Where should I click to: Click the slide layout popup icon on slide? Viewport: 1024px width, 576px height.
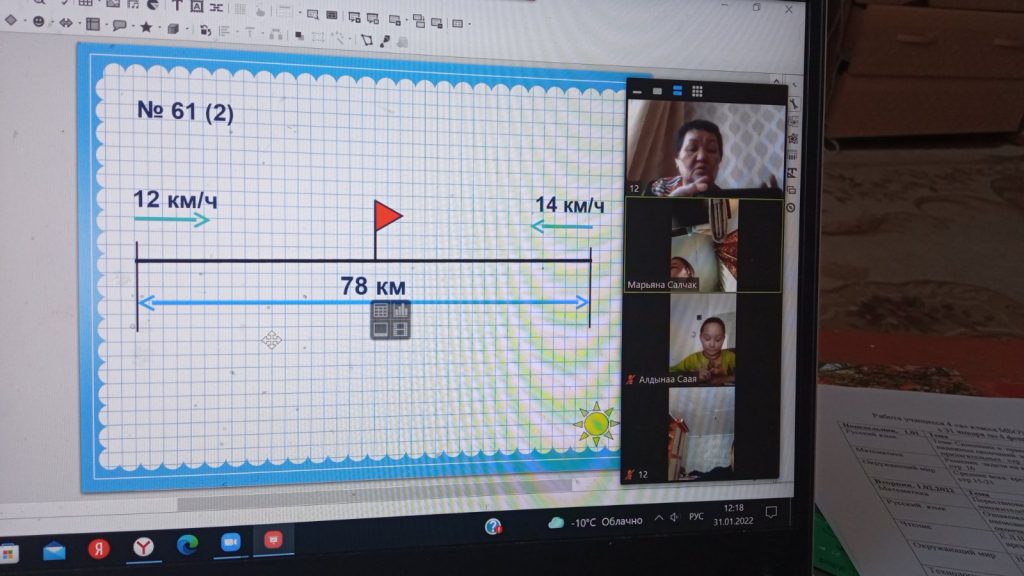click(390, 318)
